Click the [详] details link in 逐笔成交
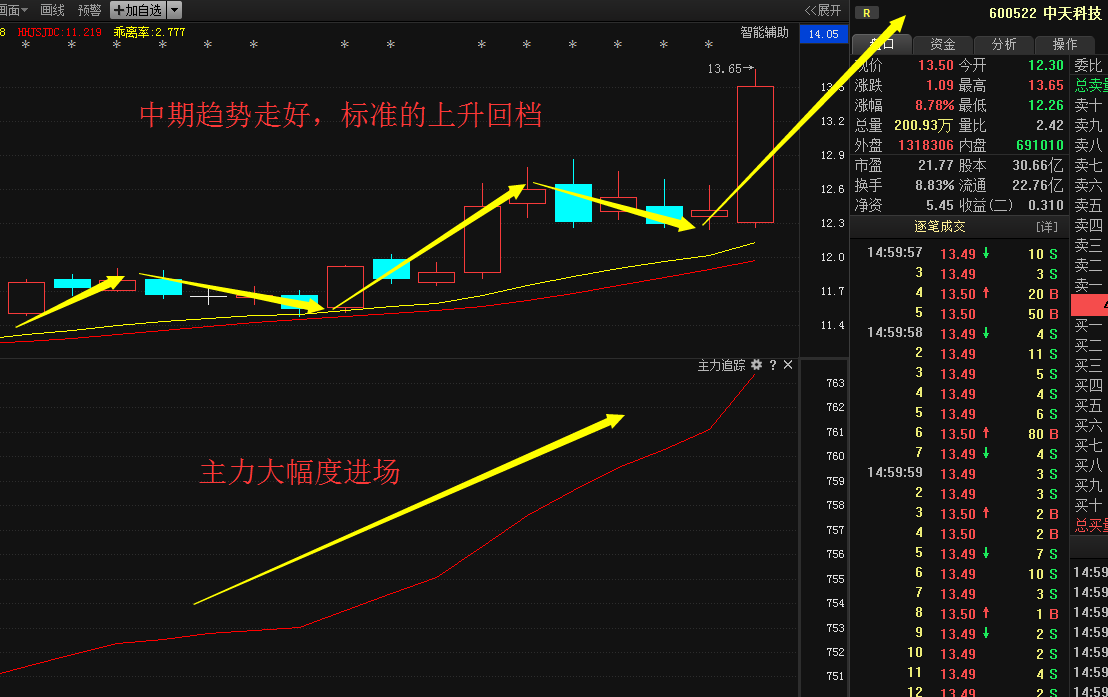Viewport: 1108px width, 697px height. (1046, 226)
